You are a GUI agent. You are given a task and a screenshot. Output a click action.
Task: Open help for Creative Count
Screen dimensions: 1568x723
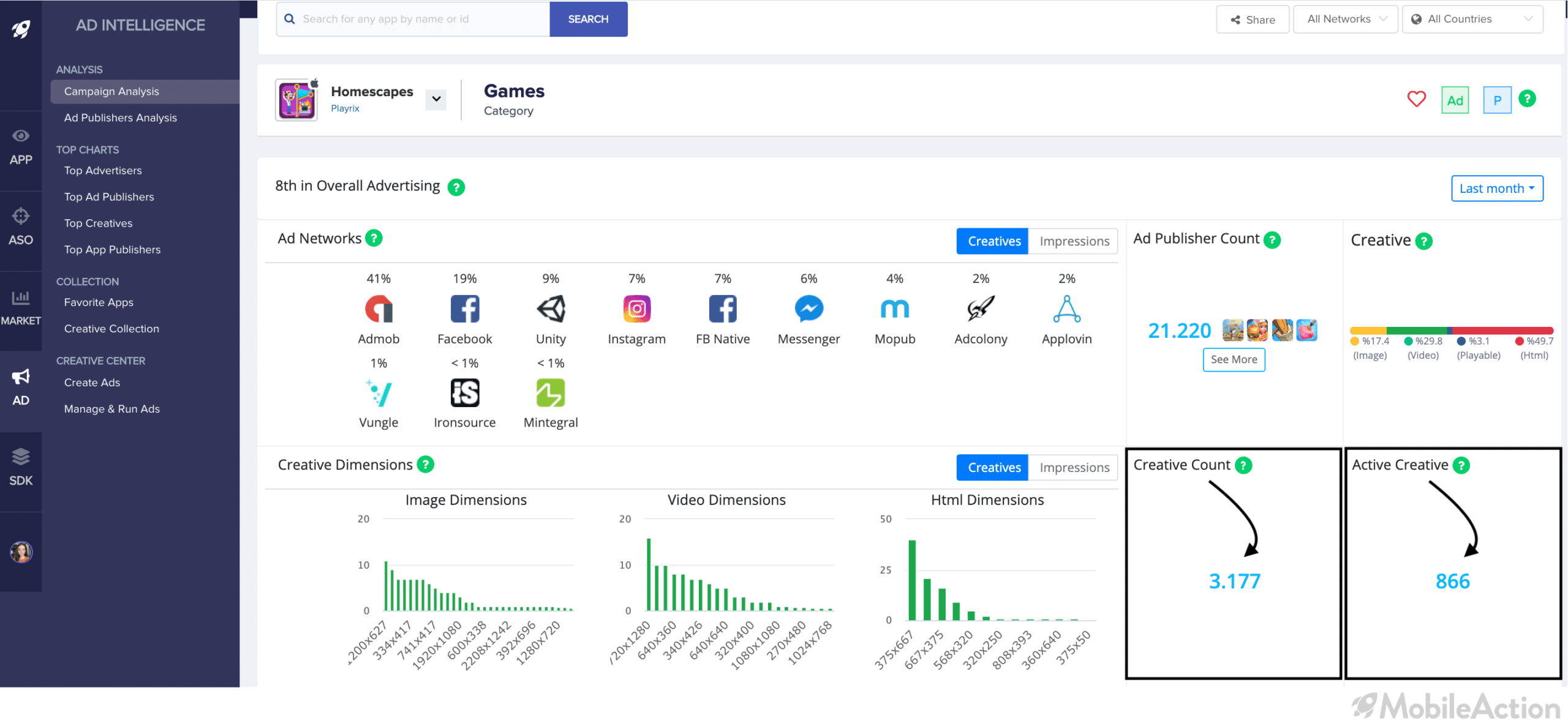click(x=1243, y=465)
